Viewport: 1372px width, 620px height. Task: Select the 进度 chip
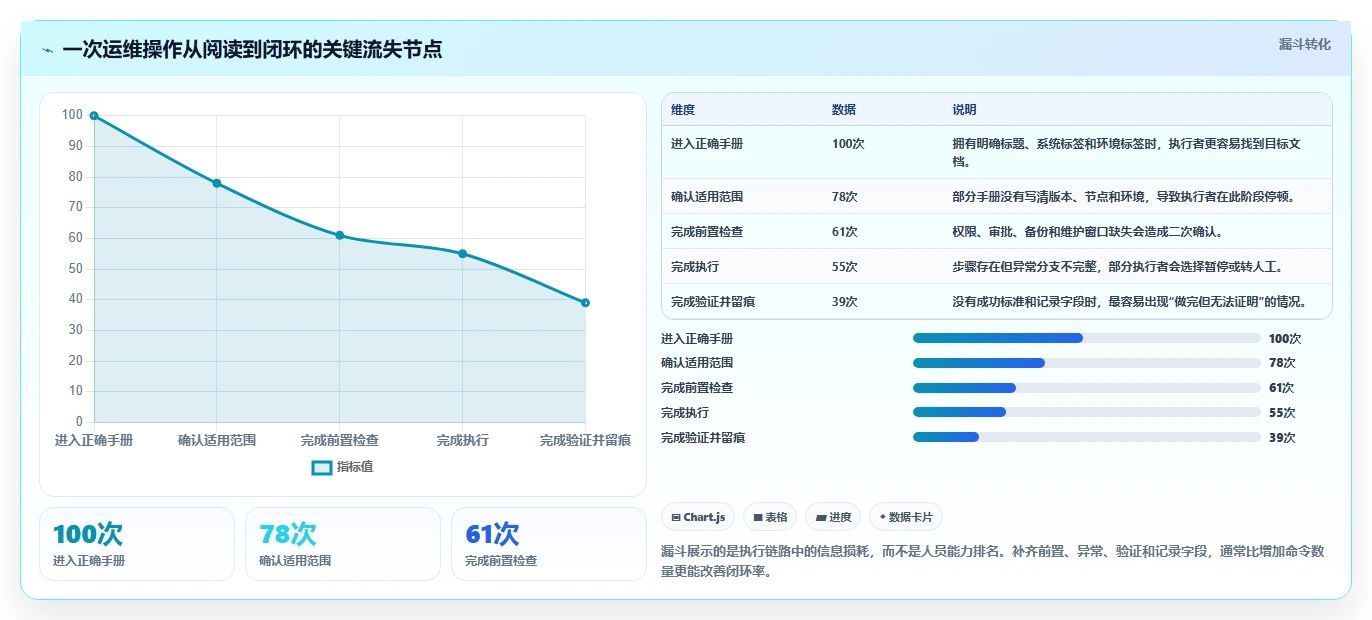click(833, 517)
